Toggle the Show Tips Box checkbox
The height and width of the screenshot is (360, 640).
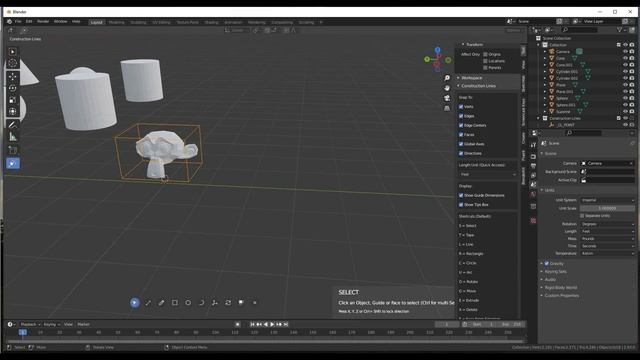461,204
